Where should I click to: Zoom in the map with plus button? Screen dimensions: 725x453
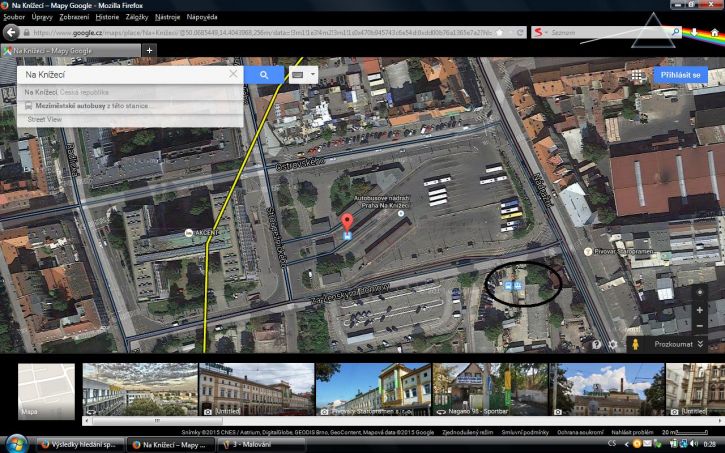click(x=700, y=310)
